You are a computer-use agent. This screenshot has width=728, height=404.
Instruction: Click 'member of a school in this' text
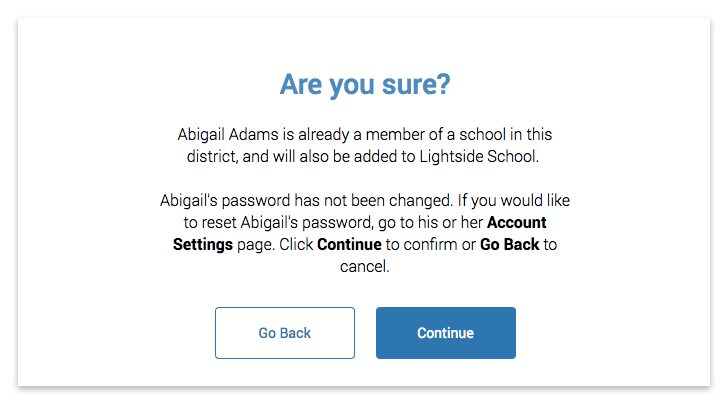point(459,135)
